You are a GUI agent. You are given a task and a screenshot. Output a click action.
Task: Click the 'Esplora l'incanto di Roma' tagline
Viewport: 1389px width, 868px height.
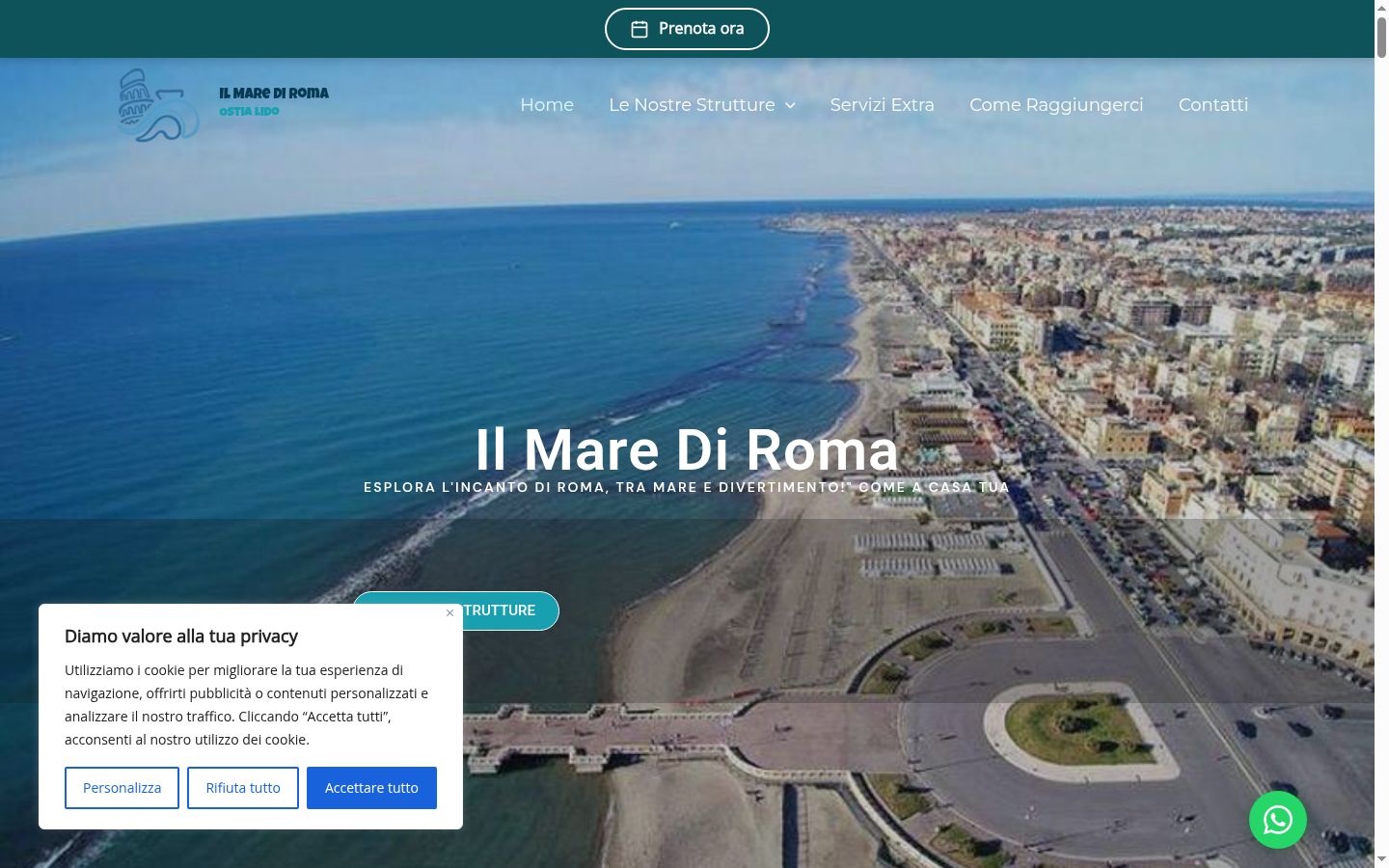click(687, 487)
